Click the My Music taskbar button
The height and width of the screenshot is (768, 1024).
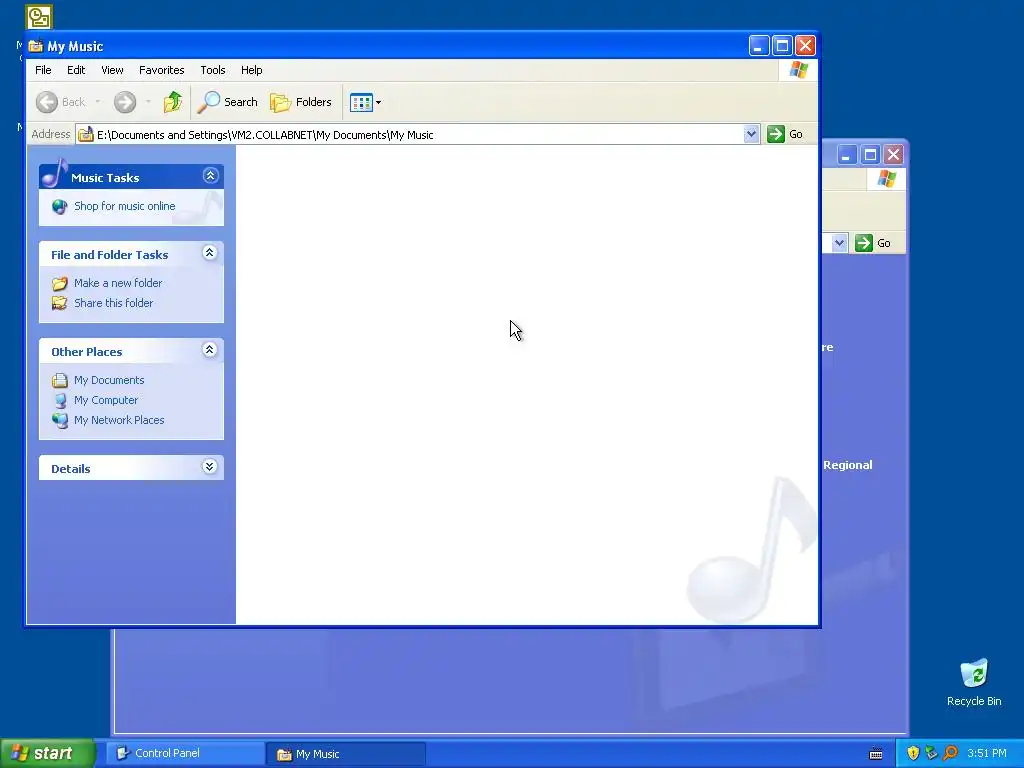tap(346, 754)
